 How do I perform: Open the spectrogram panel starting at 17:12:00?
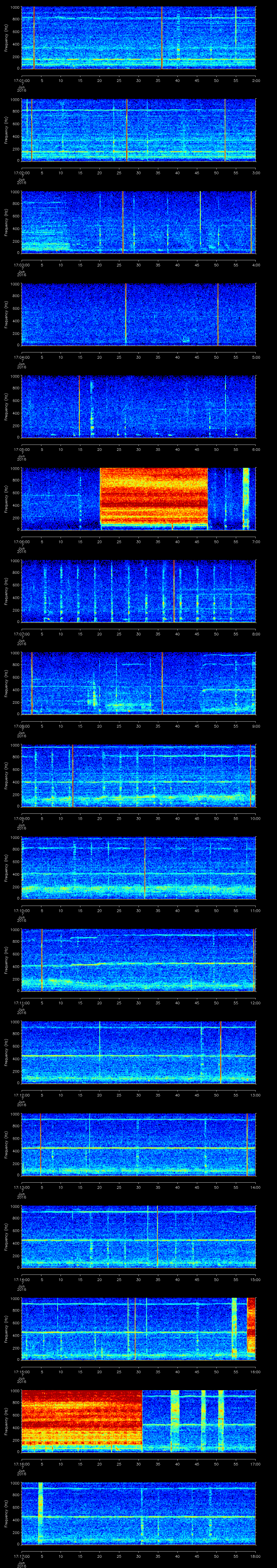tap(138, 1052)
